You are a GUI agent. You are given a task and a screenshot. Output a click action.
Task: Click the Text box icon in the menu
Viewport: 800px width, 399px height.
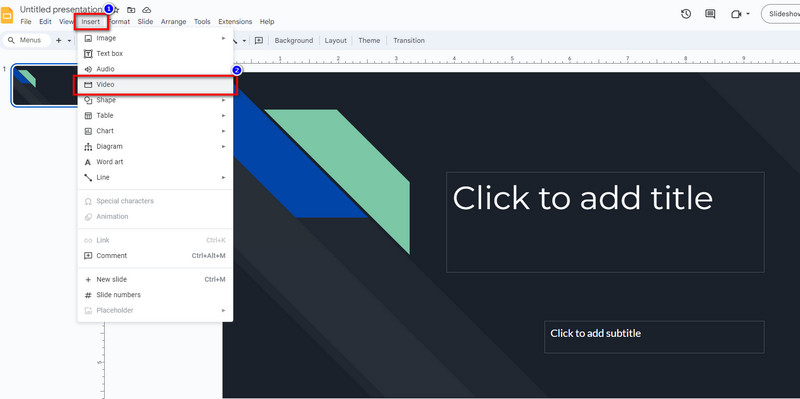(88, 54)
